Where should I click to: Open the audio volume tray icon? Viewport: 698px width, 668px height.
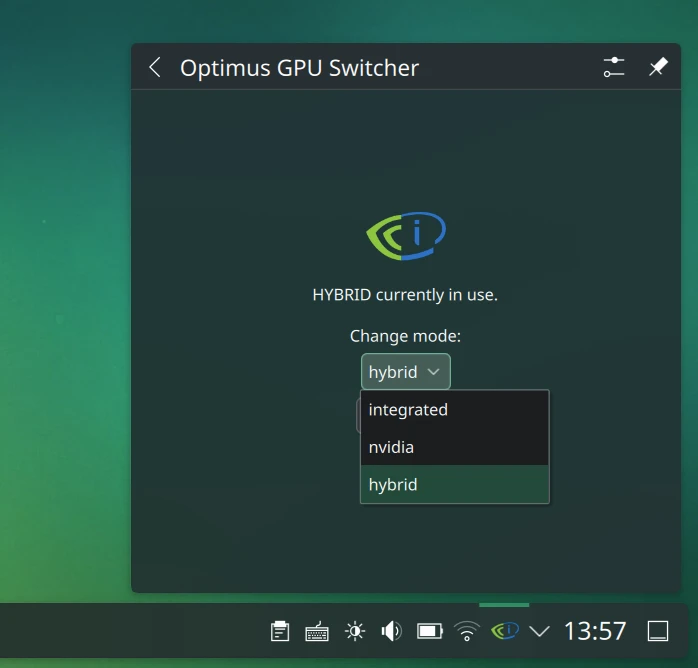[x=392, y=631]
